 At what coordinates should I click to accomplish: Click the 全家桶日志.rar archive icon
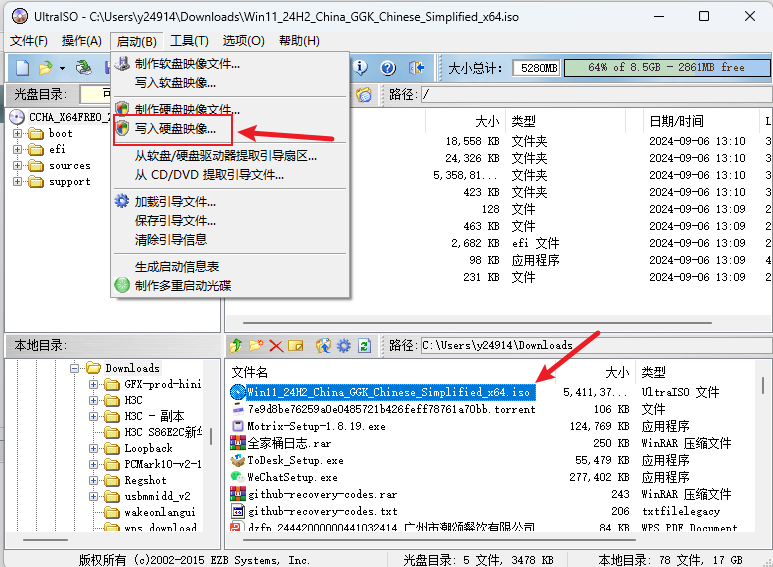coord(238,443)
